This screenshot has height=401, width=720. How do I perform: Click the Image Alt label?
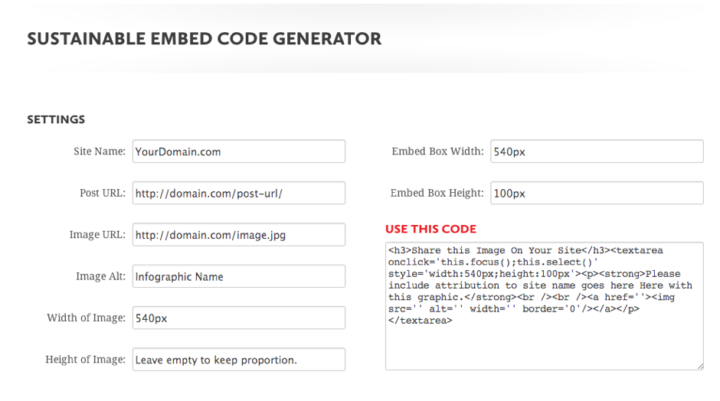click(x=101, y=276)
